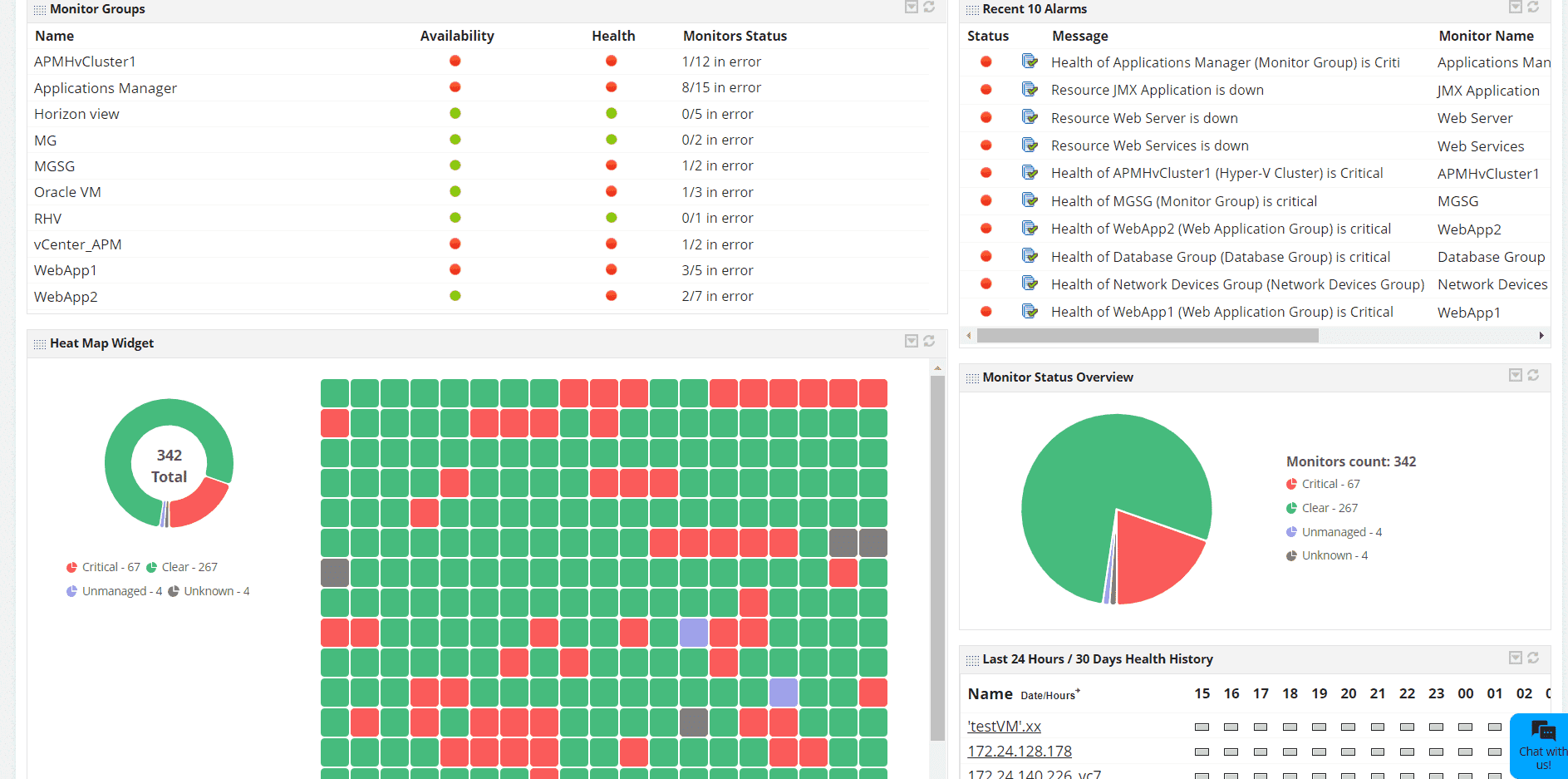The width and height of the screenshot is (1568, 779).
Task: Collapse the Last 24 Hours Health History widget
Action: (x=1515, y=658)
